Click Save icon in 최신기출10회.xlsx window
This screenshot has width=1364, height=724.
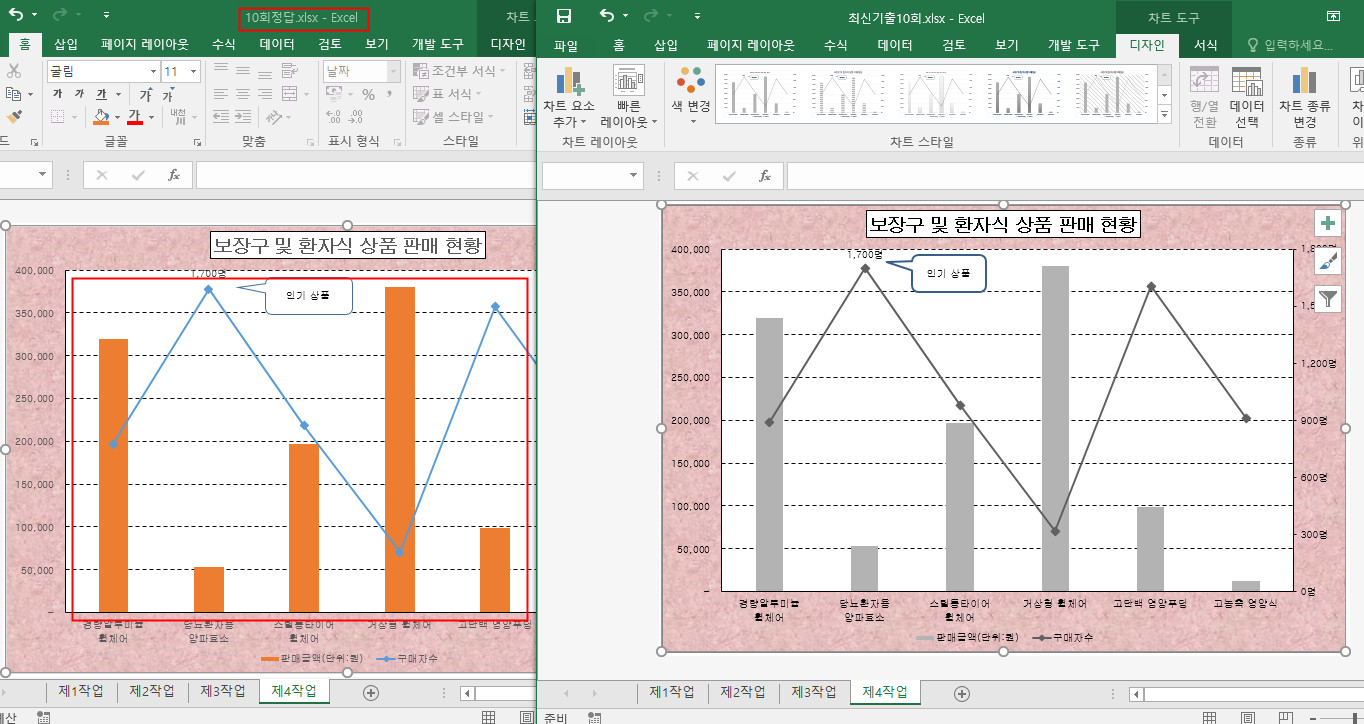pyautogui.click(x=564, y=16)
